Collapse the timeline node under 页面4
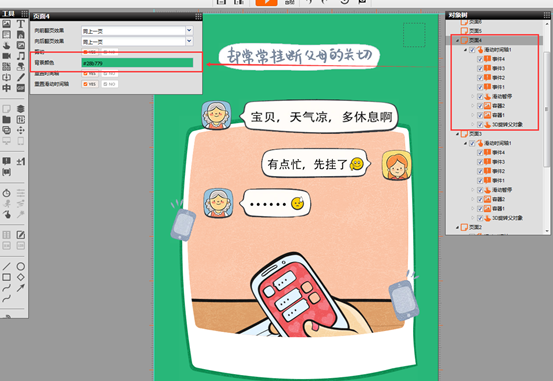Screen dimensions: 553x381 [x=466, y=50]
